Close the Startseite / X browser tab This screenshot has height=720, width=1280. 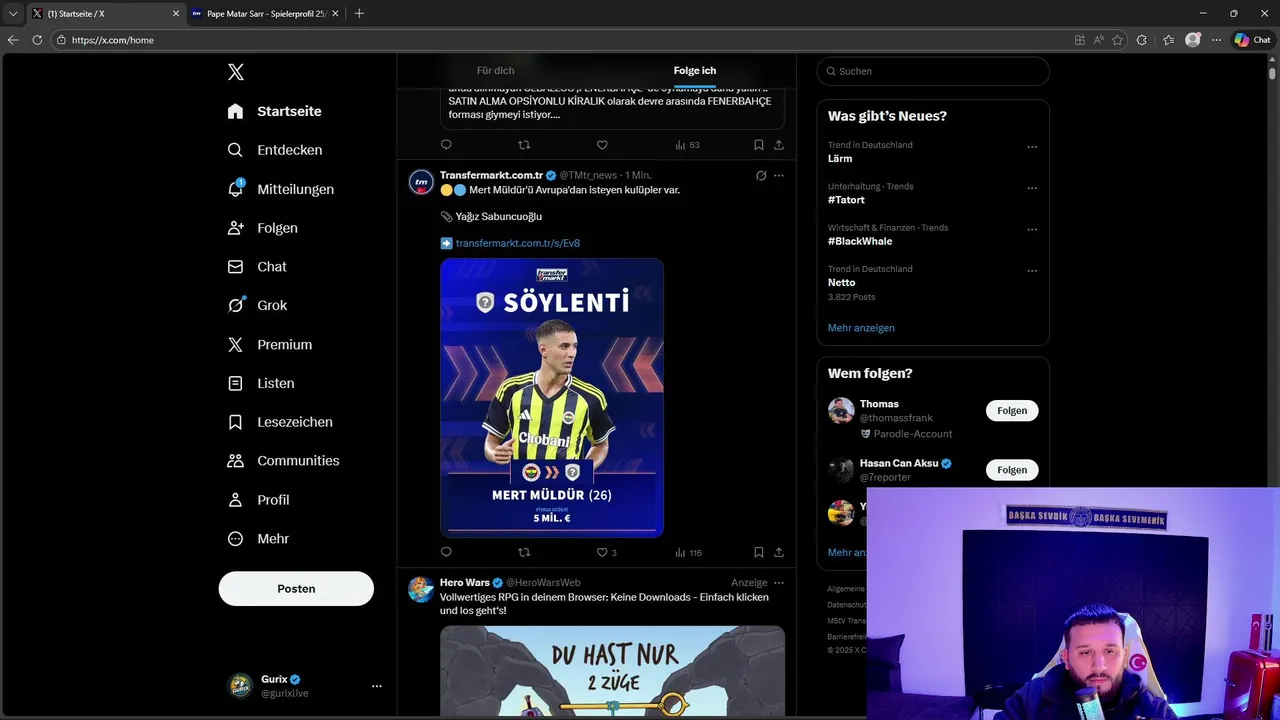click(176, 14)
